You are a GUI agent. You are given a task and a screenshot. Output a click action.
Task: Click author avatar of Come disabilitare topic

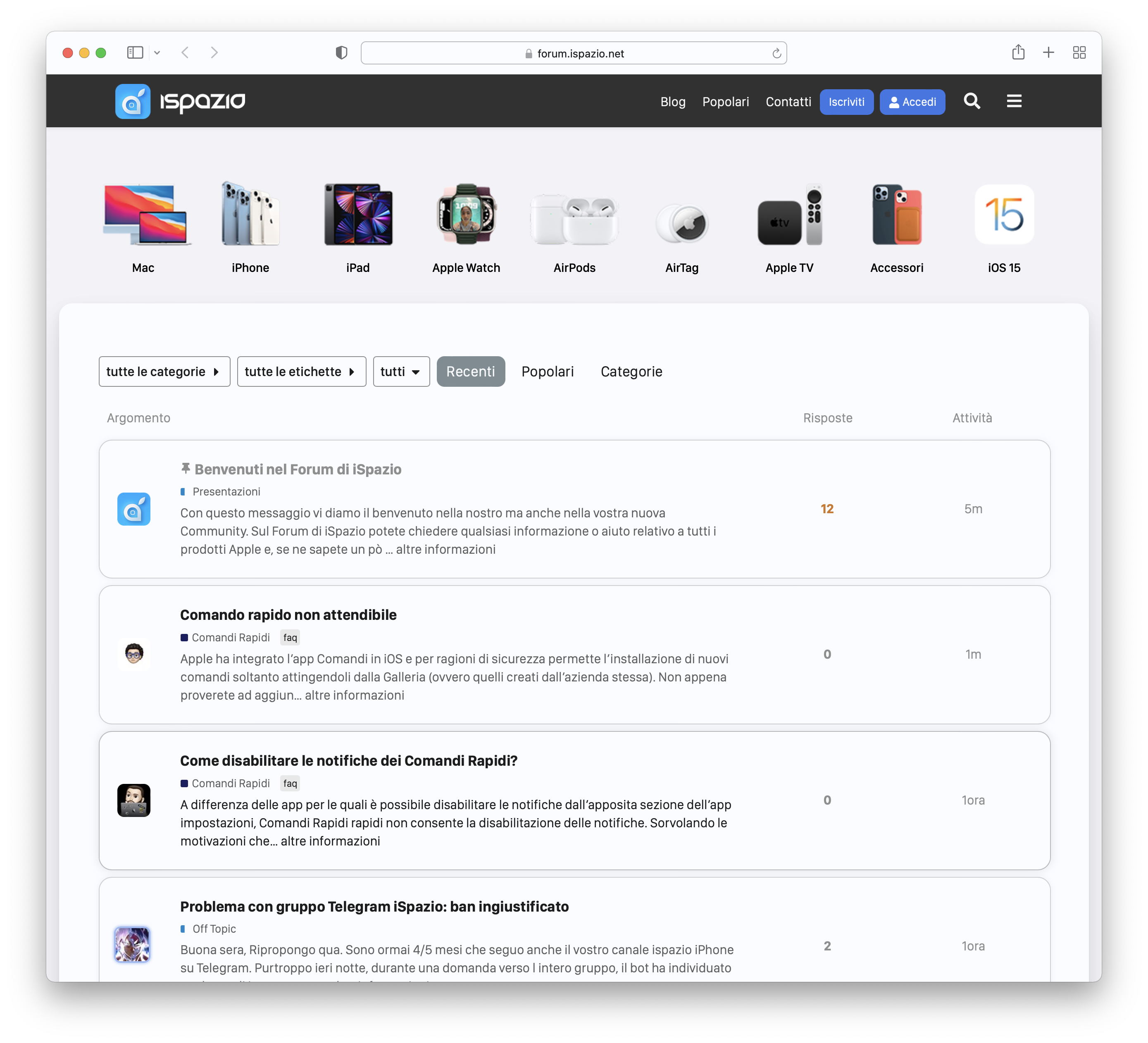click(134, 800)
